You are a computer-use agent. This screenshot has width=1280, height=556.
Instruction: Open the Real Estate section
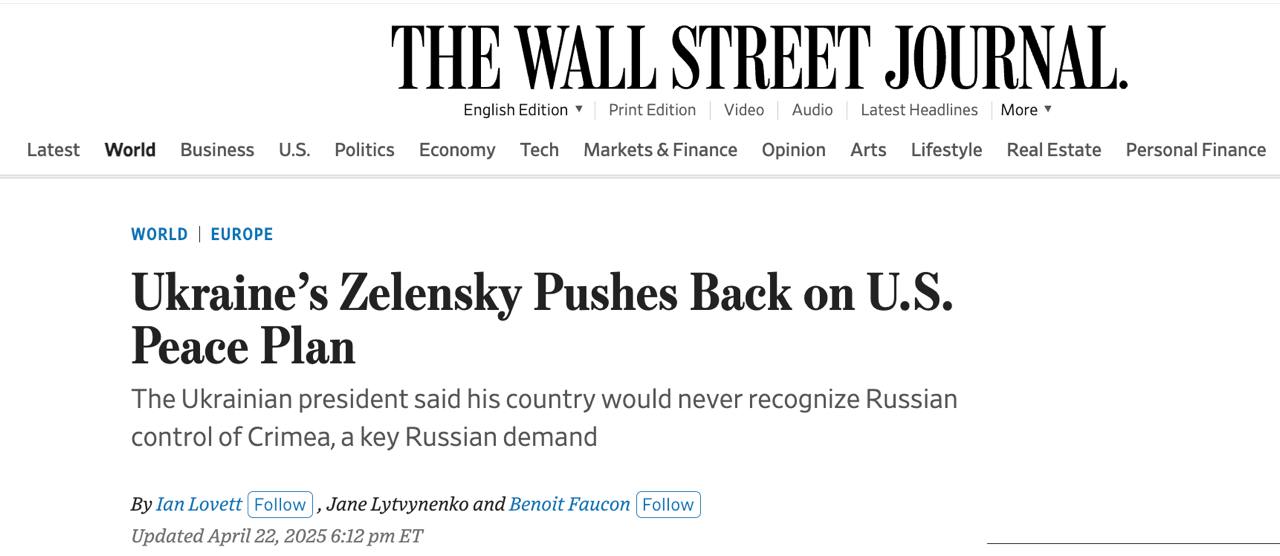1053,150
